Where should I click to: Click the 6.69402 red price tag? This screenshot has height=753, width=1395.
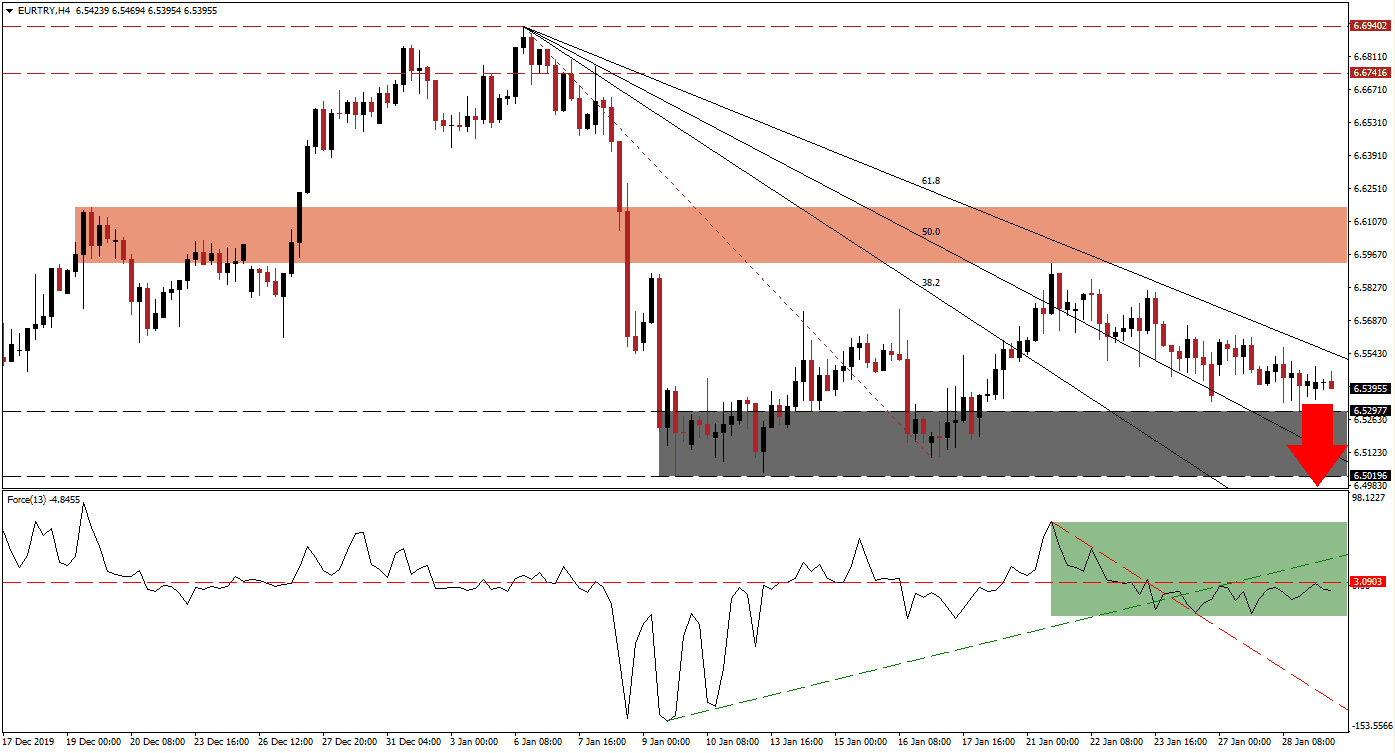point(1368,27)
